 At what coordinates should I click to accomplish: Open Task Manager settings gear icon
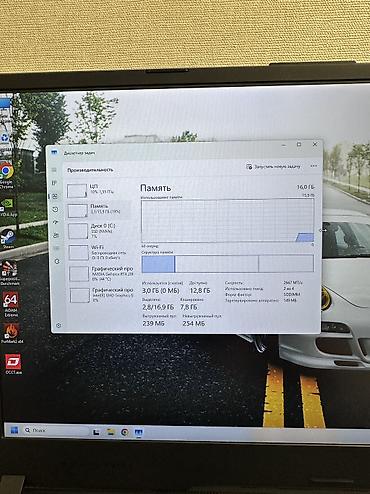point(59,325)
